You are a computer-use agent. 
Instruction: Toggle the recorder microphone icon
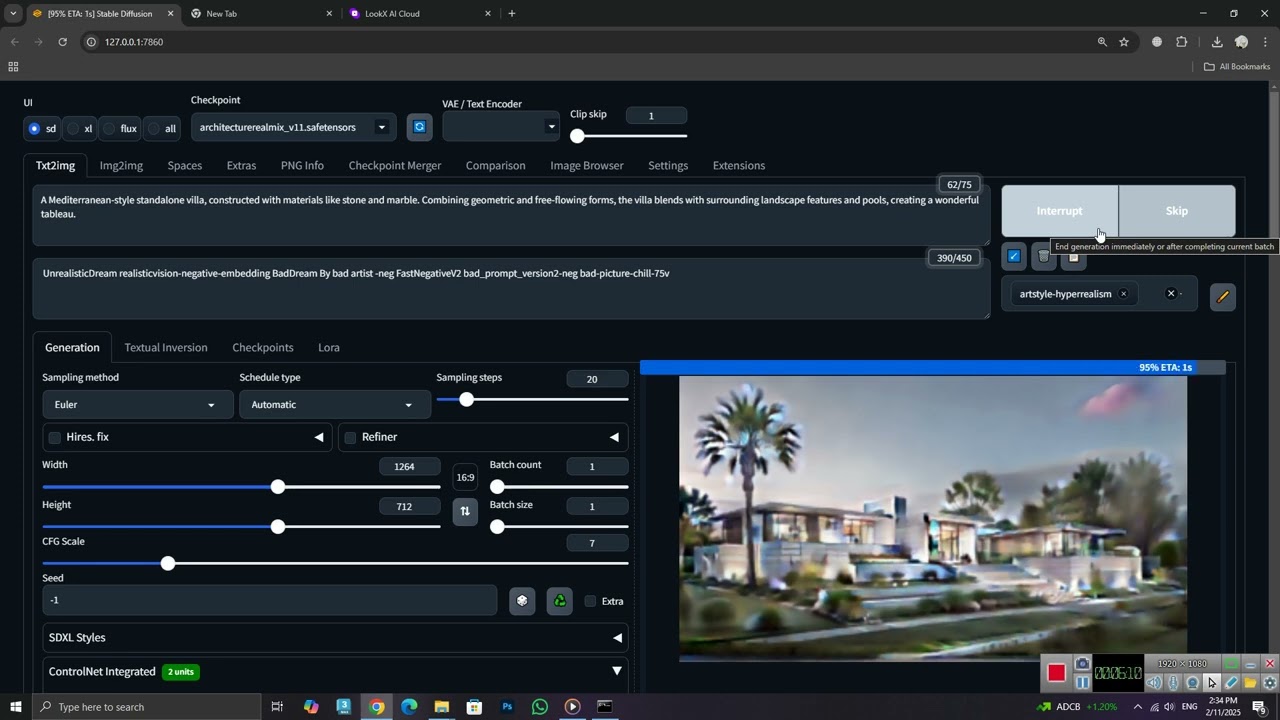1173,683
